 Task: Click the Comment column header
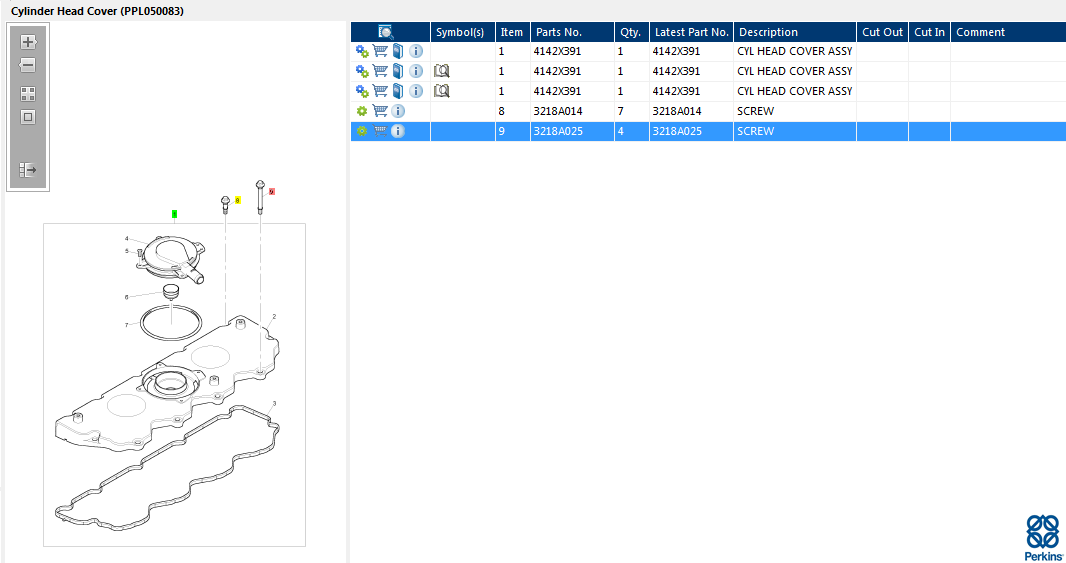(1008, 32)
